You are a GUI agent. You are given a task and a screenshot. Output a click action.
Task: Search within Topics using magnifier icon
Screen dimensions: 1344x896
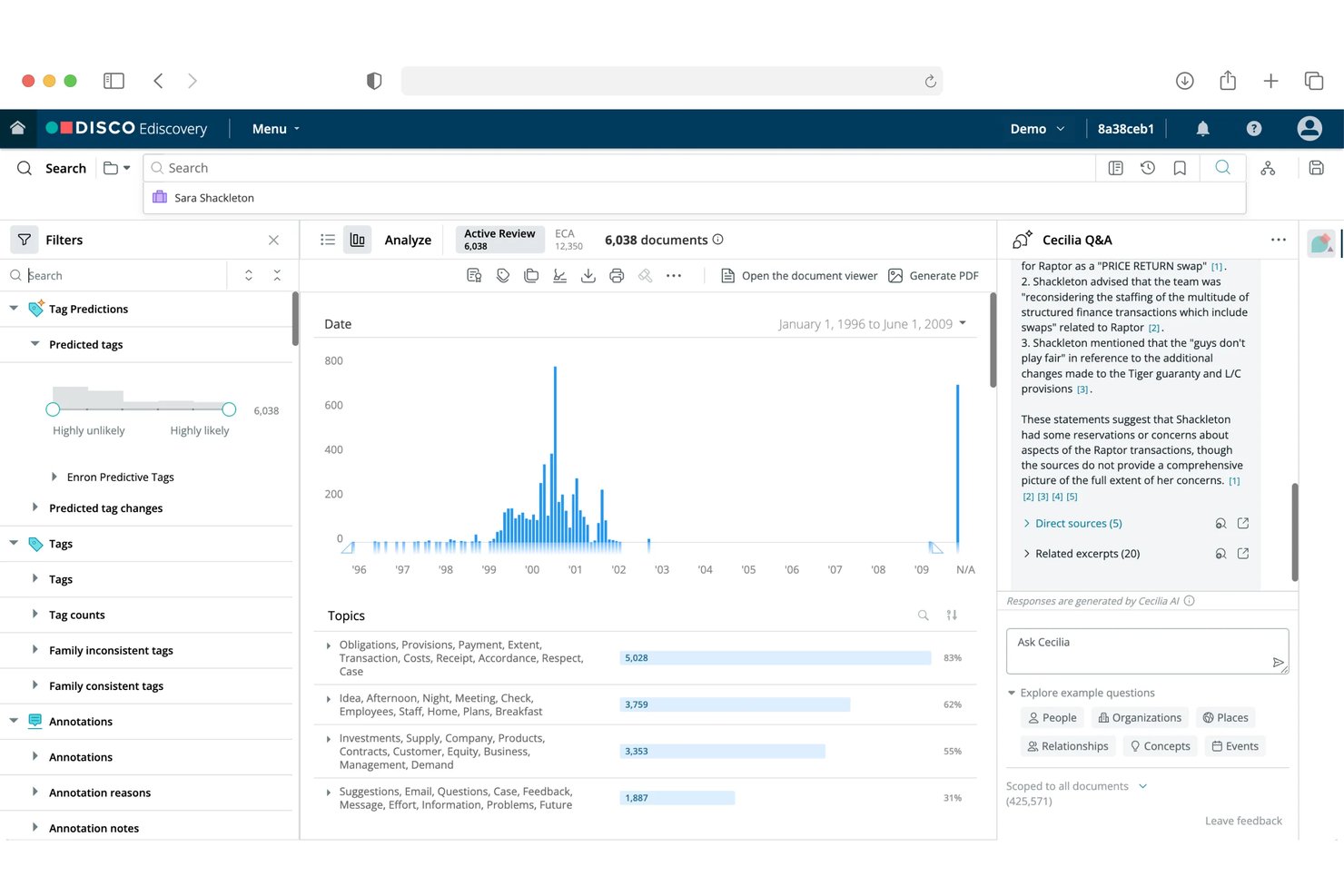(x=924, y=615)
